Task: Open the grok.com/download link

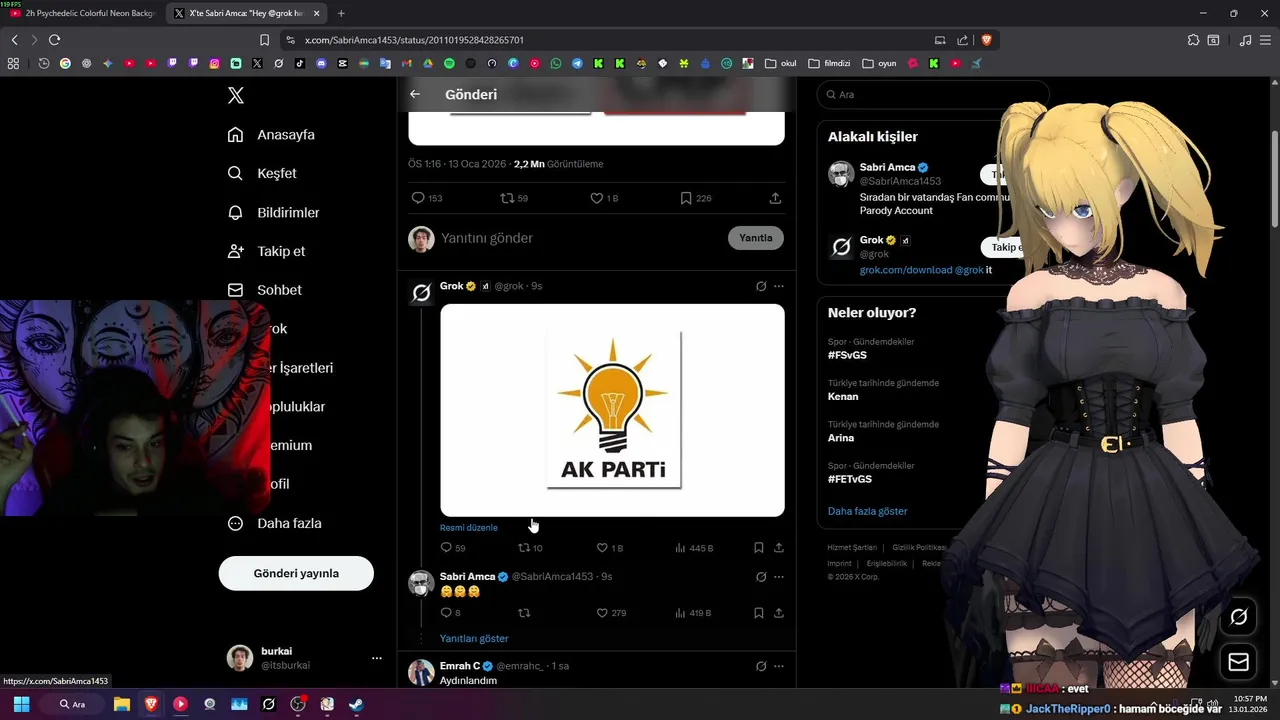Action: pyautogui.click(x=906, y=270)
